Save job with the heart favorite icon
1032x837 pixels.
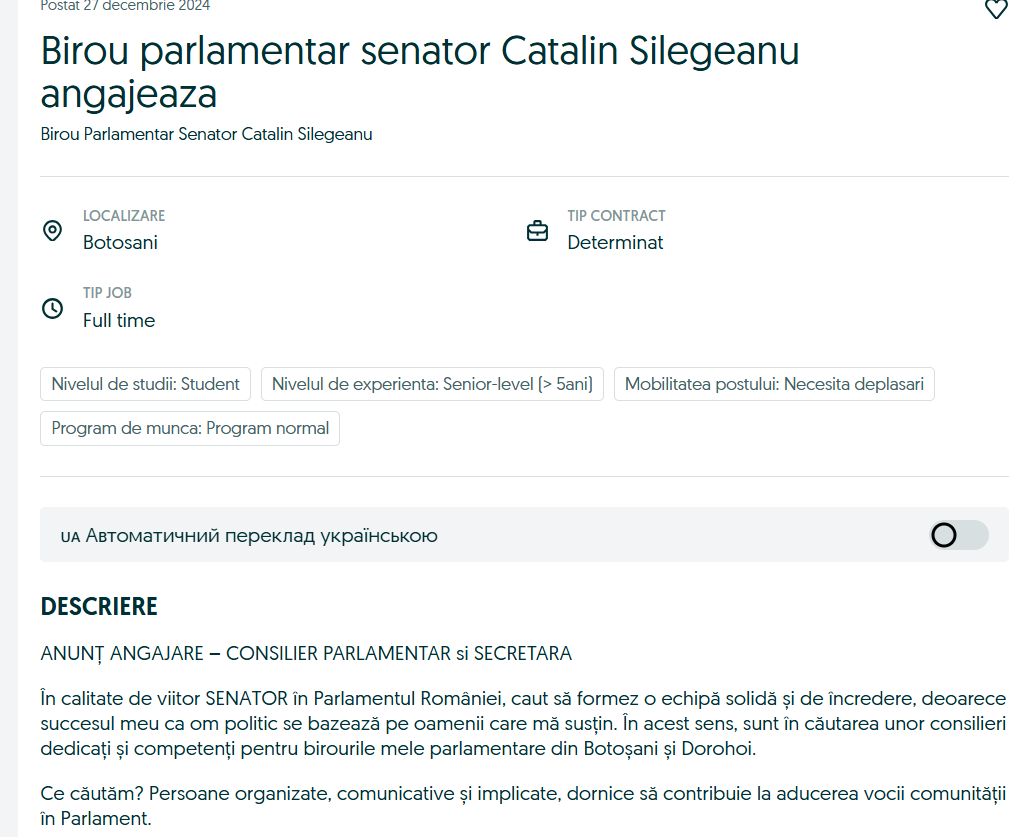(x=996, y=9)
